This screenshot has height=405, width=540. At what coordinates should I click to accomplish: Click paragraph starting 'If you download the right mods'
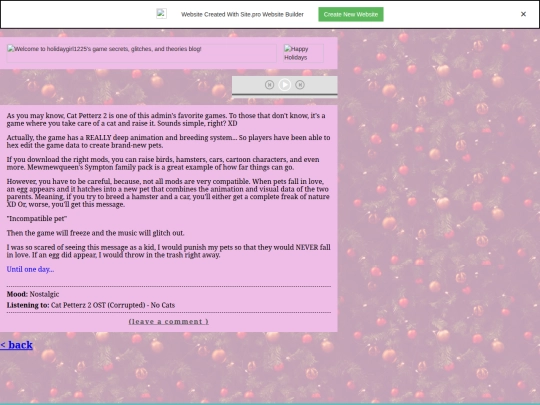point(163,163)
